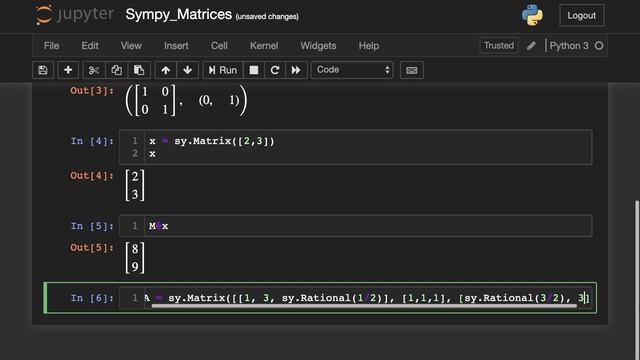
Task: Go to Jupyter home via the logo
Action: (74, 15)
